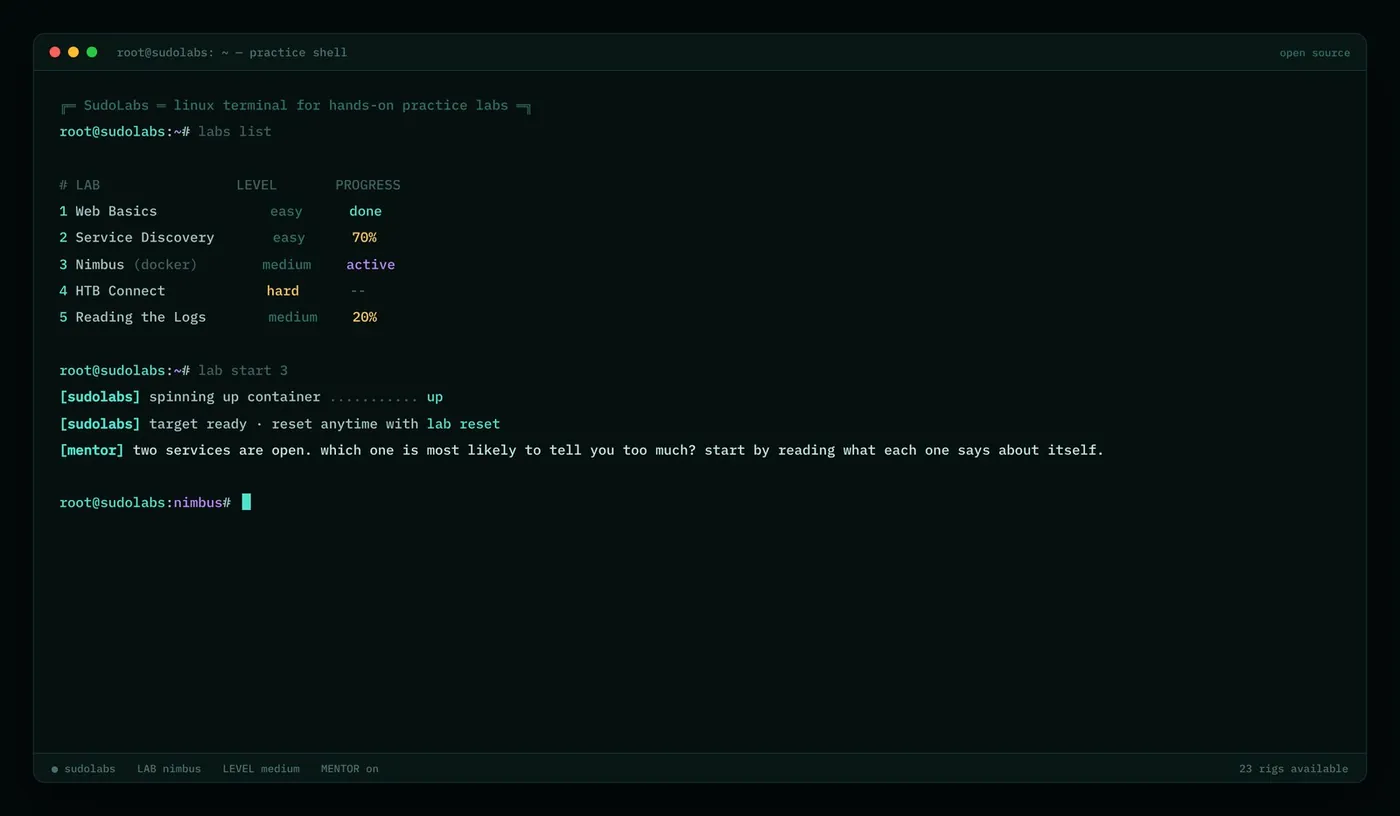Screen dimensions: 1400x816
Task: Click '23 rigs available' in status bar
Action: (1293, 769)
